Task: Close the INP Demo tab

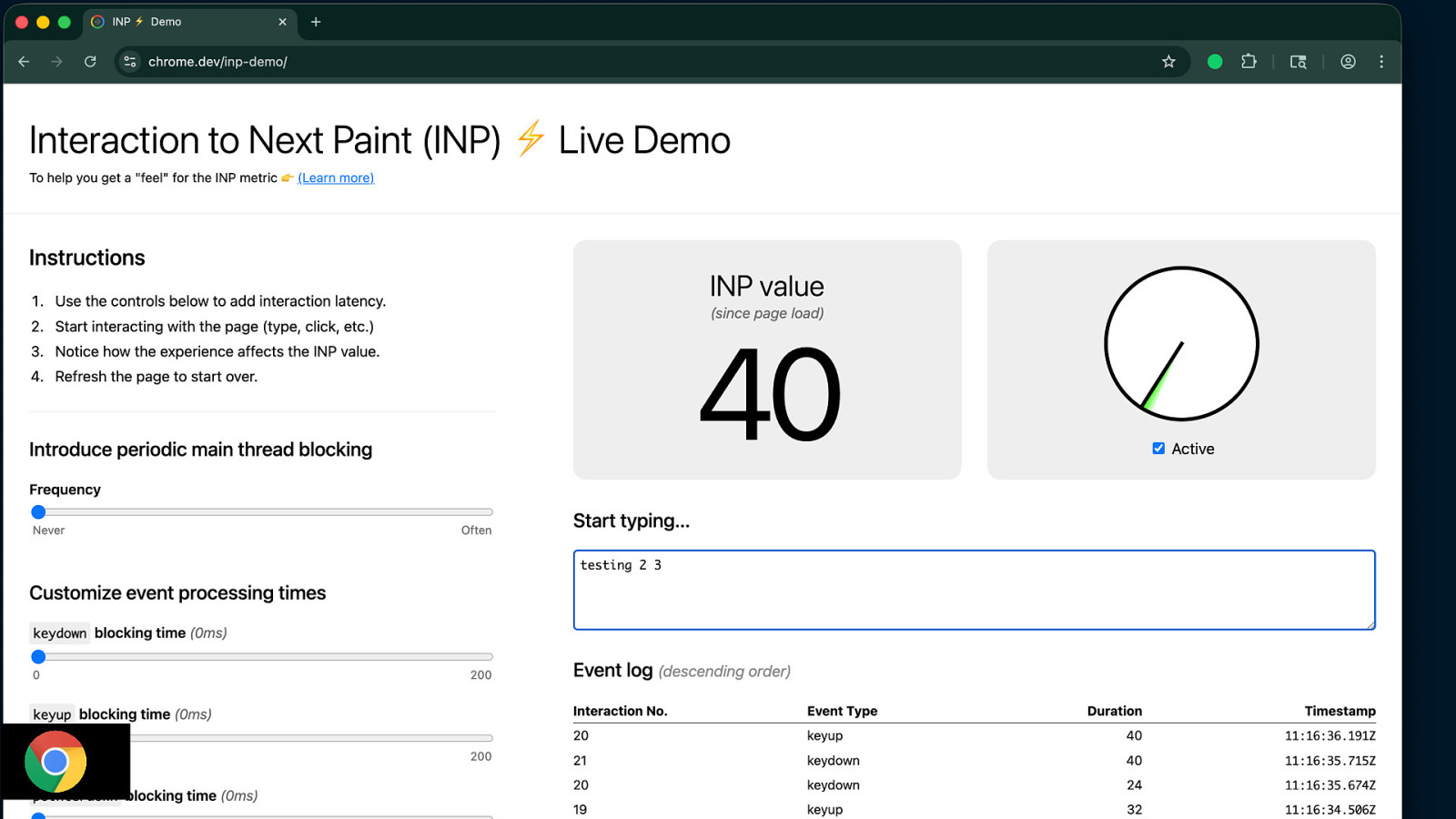Action: click(282, 22)
